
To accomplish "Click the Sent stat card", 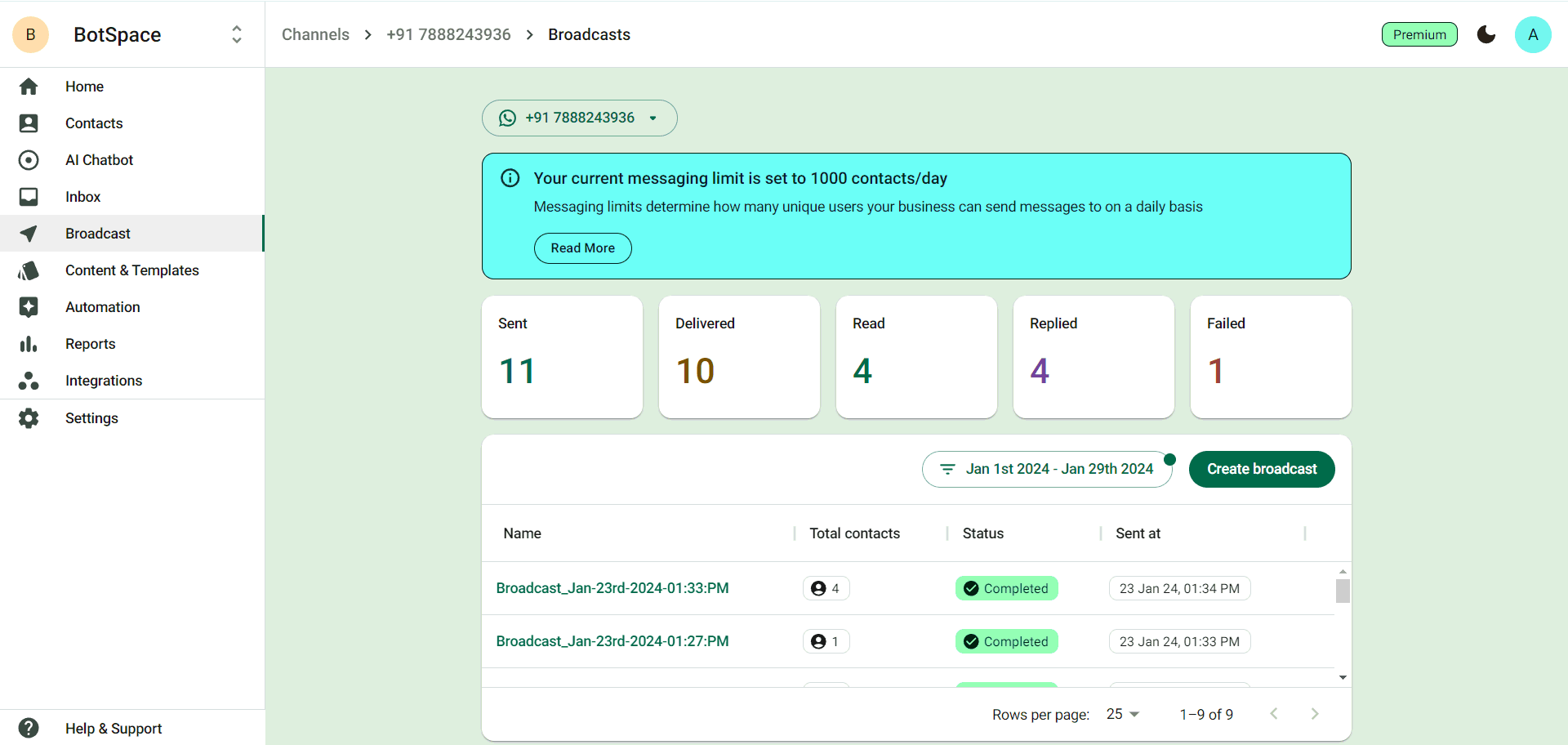I will 562,357.
